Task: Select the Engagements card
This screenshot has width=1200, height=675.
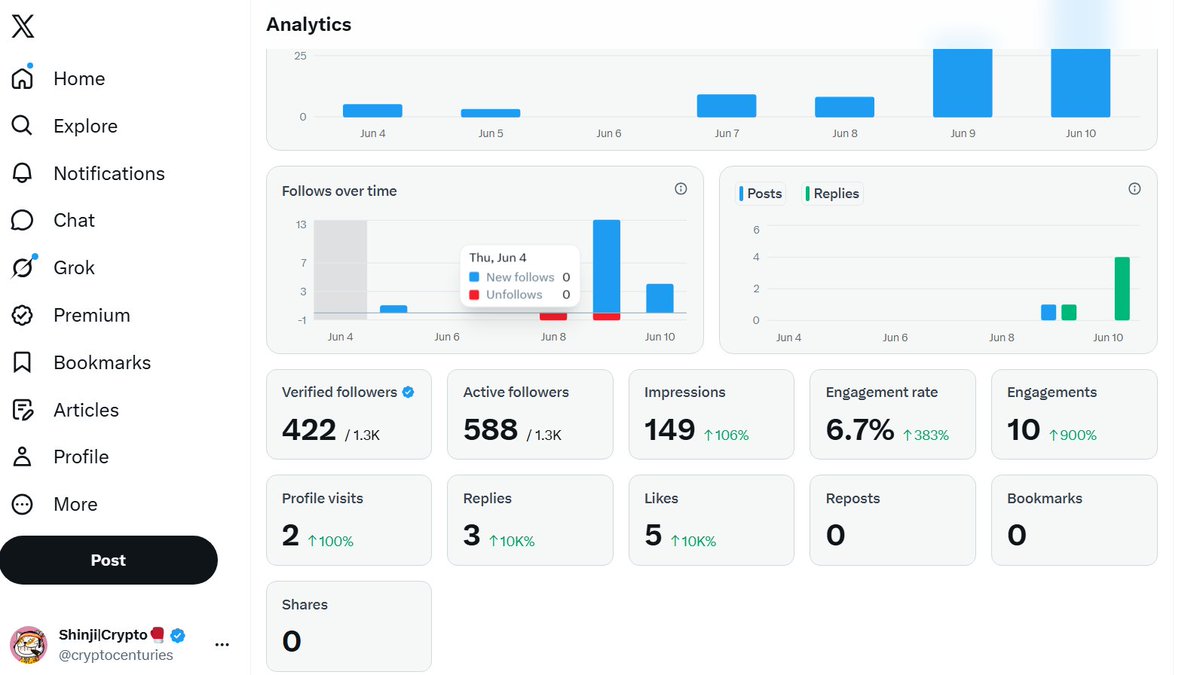Action: point(1074,414)
